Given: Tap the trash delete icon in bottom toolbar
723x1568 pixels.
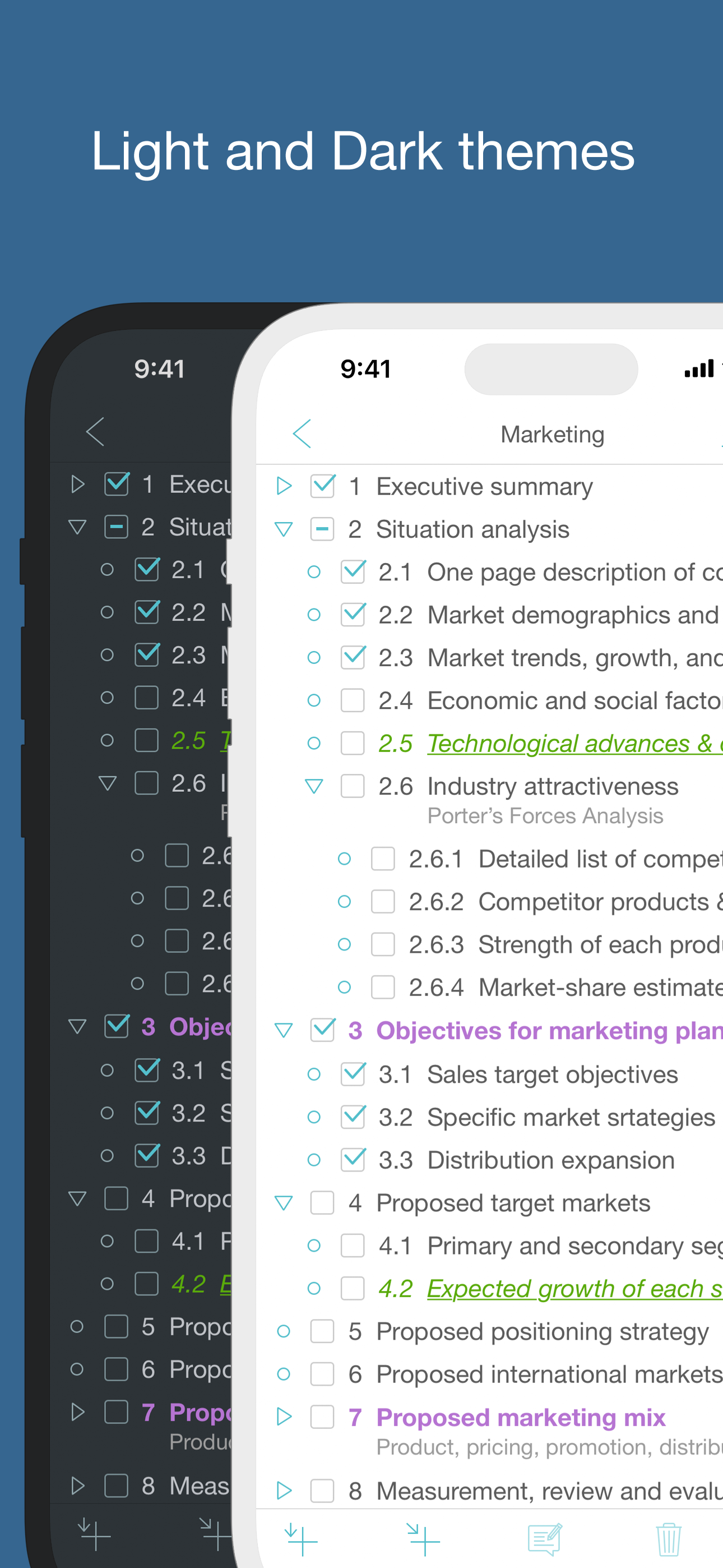Looking at the screenshot, I should (668, 1540).
